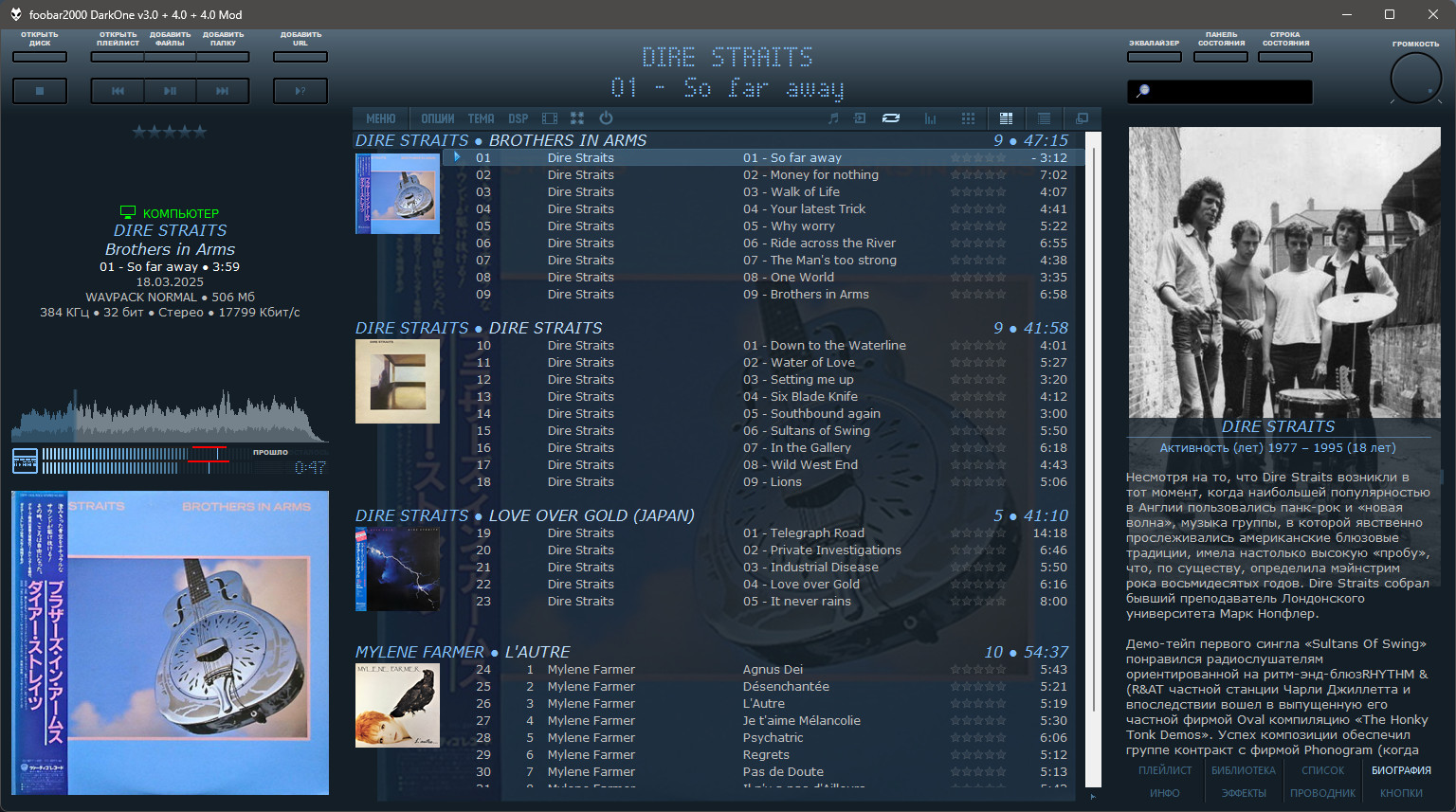Rate 'Regrets' using its stars
This screenshot has height=812, width=1456.
click(978, 754)
